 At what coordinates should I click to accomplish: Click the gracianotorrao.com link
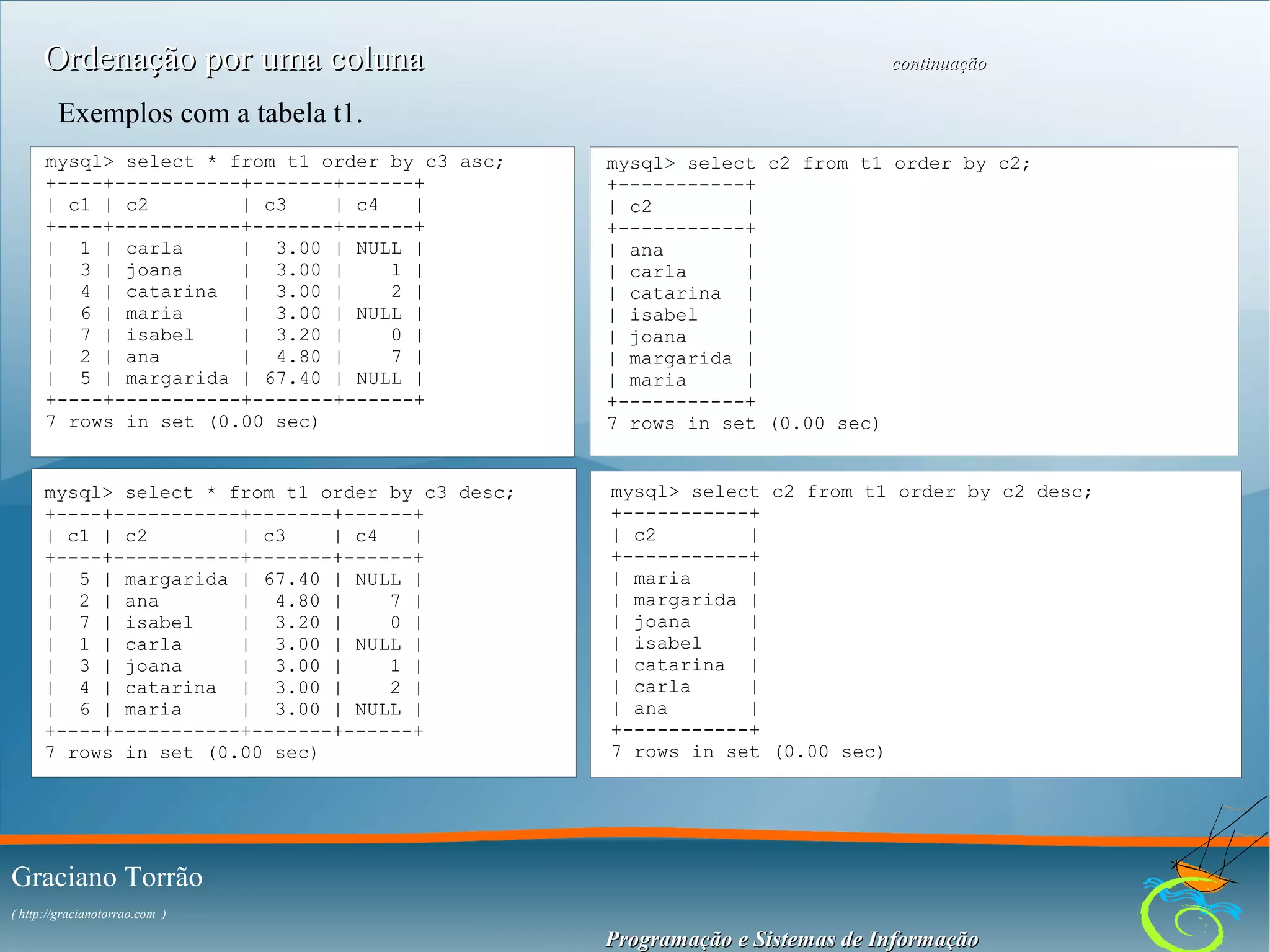(x=89, y=914)
